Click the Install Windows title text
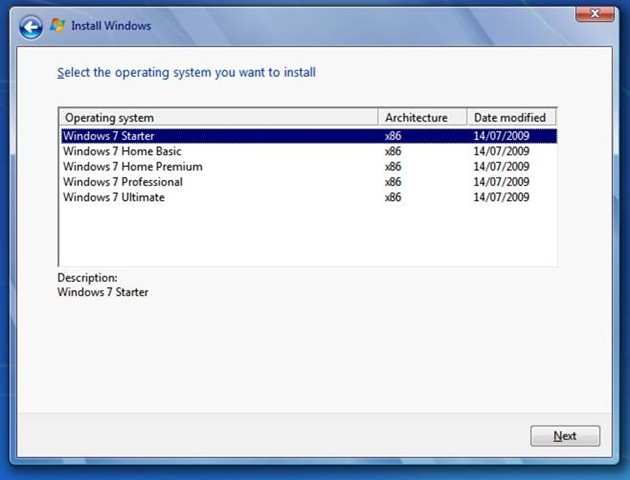The image size is (630, 480). point(111,26)
